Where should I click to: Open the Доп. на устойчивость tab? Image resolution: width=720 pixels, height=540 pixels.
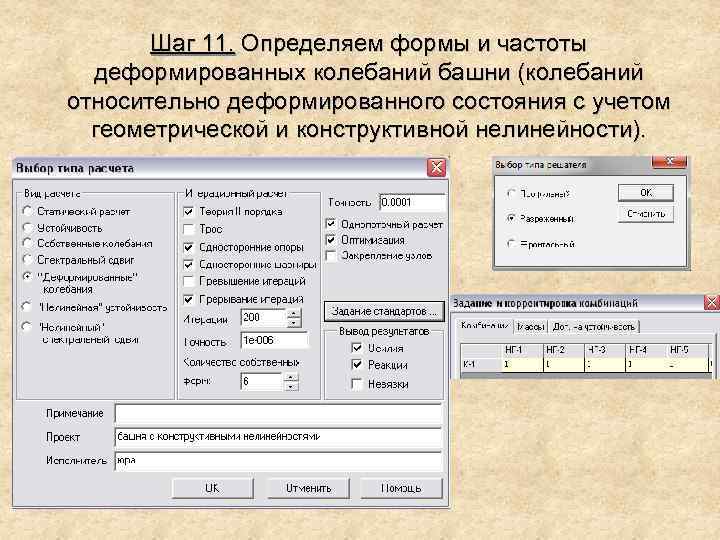click(594, 326)
